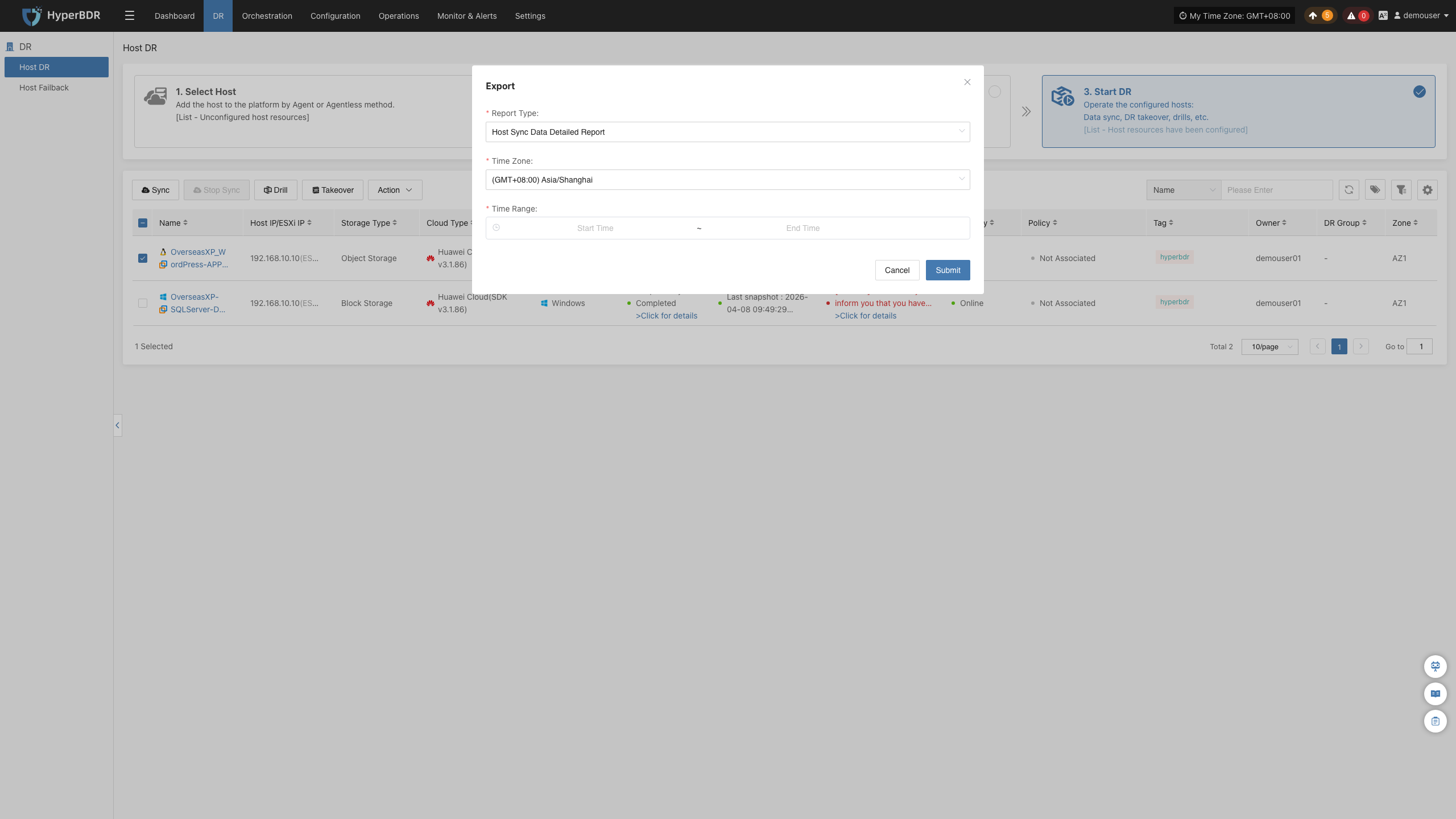Click the End Time field
Screen dimensions: 1456x819
pyautogui.click(x=803, y=228)
